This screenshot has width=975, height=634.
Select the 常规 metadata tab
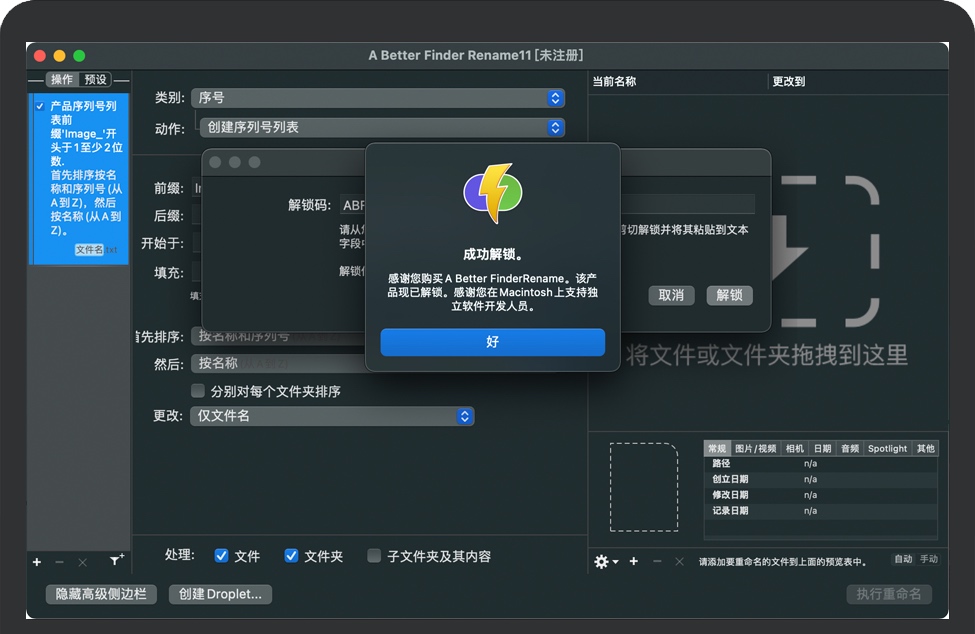tap(717, 448)
